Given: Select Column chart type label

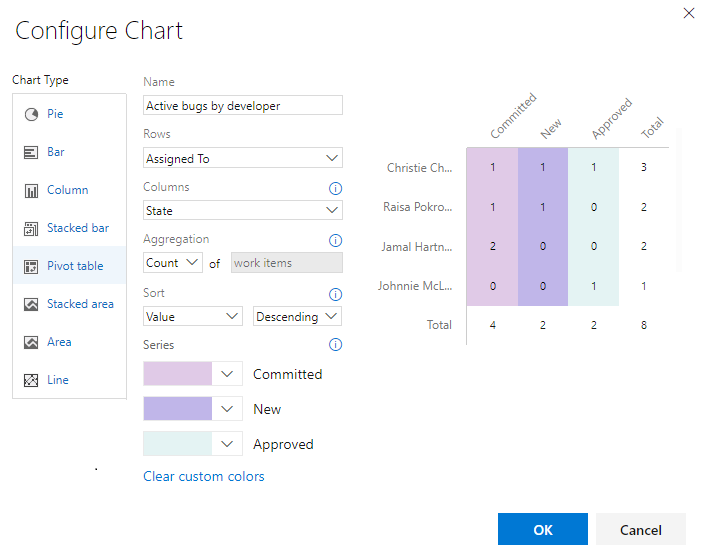Looking at the screenshot, I should 68,190.
